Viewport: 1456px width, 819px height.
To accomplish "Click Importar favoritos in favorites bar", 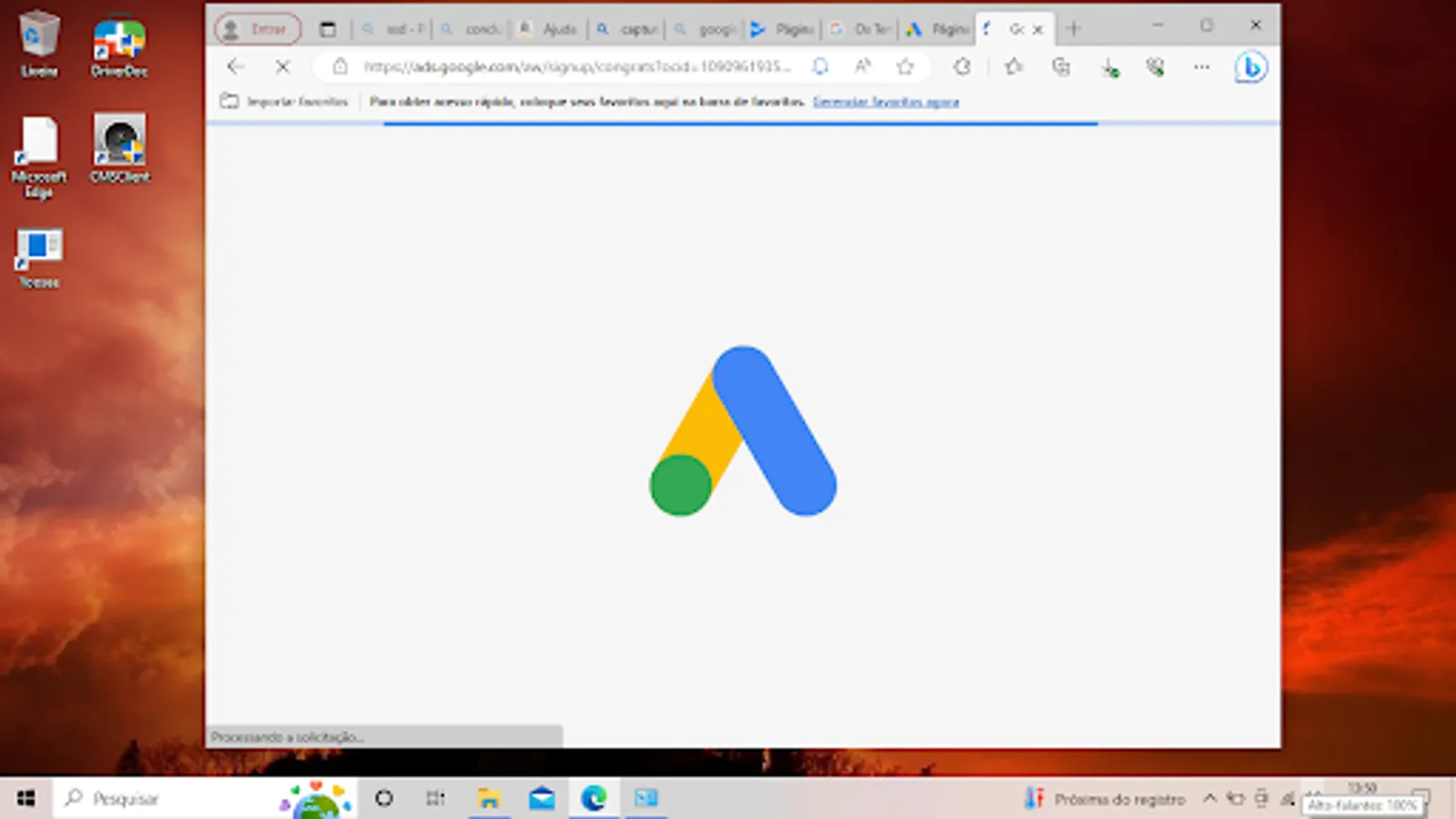I will [x=285, y=101].
